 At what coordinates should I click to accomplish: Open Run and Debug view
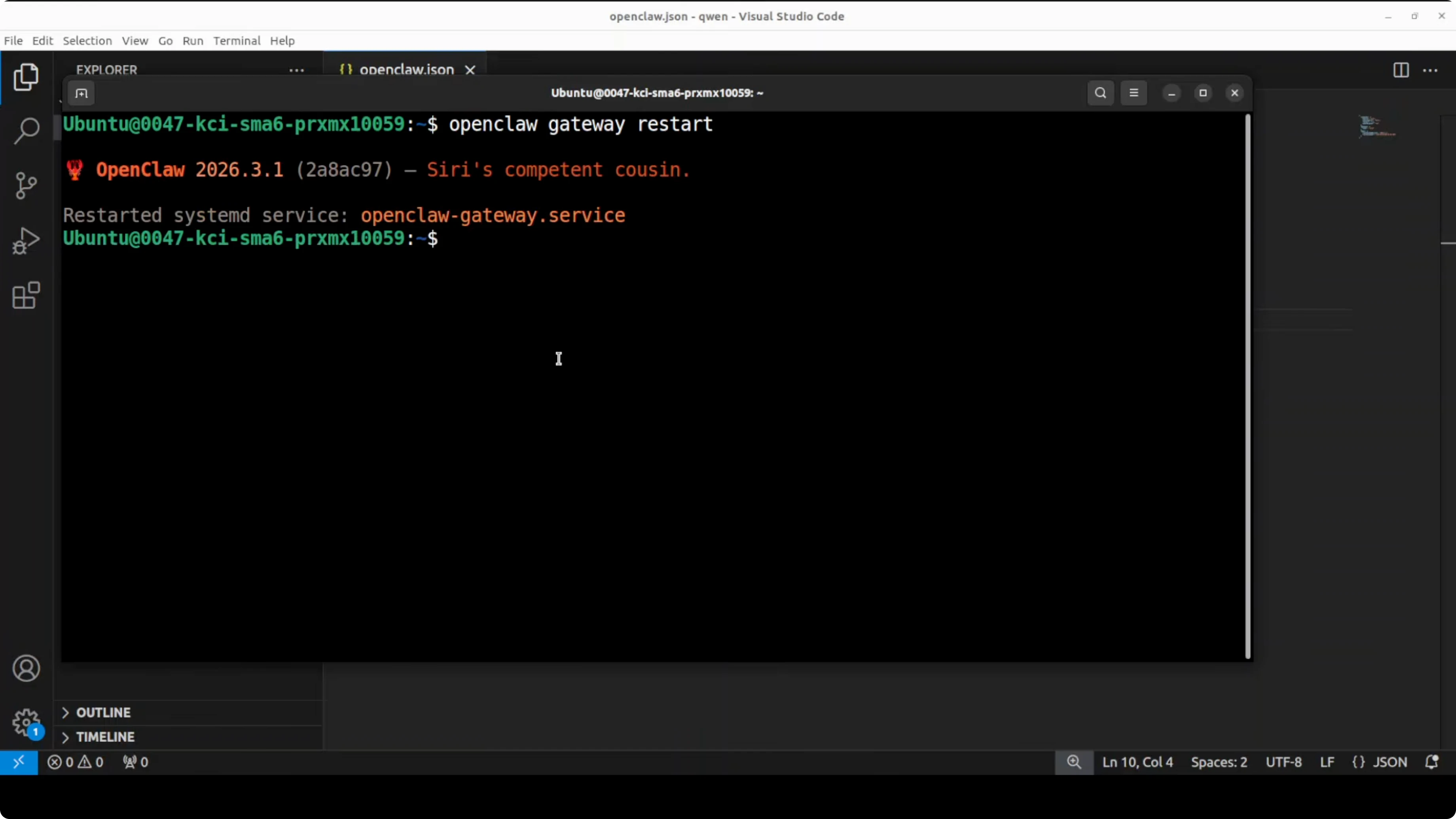coord(26,240)
